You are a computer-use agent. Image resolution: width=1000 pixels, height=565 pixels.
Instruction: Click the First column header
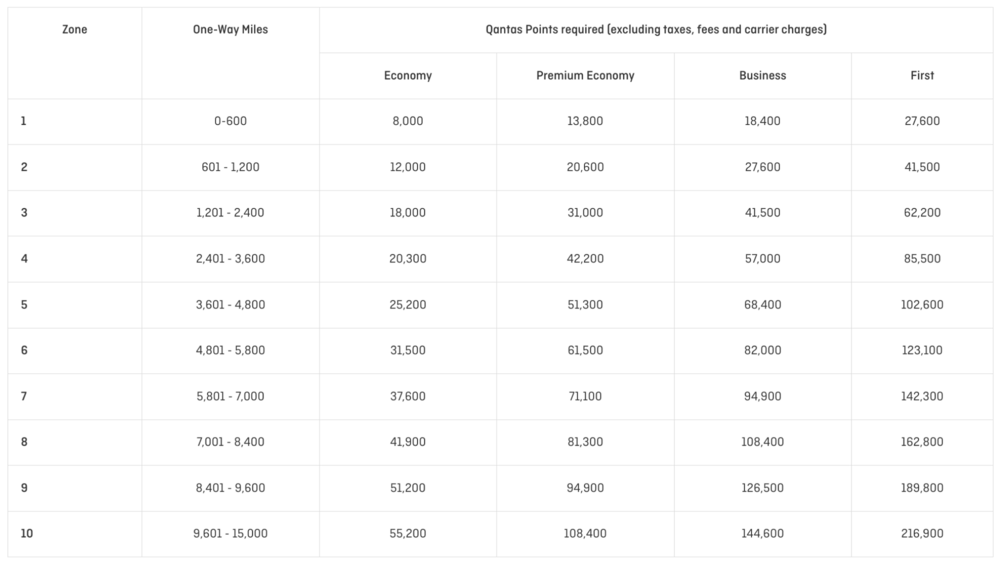[922, 76]
